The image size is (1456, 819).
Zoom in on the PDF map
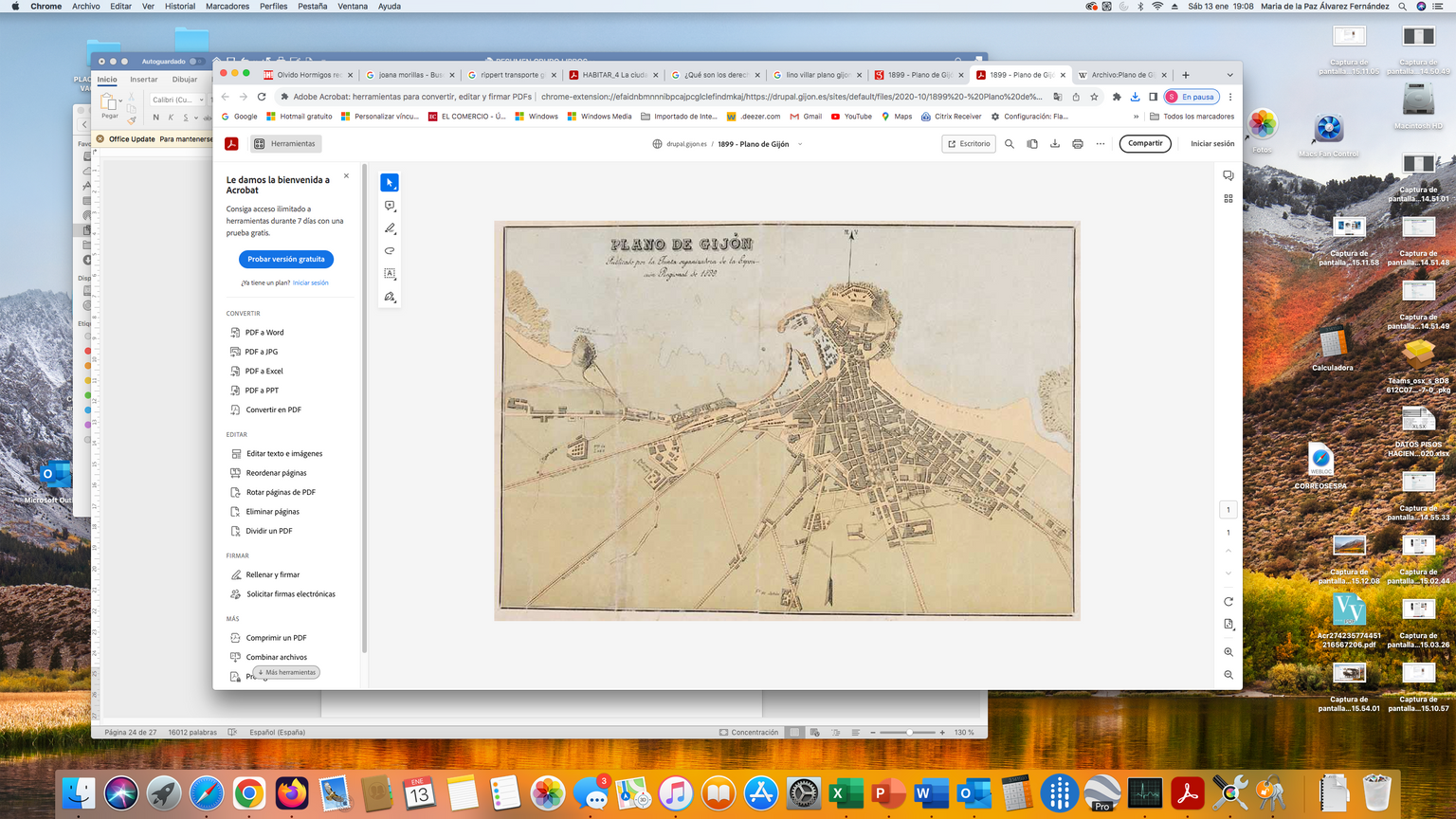coord(1228,652)
